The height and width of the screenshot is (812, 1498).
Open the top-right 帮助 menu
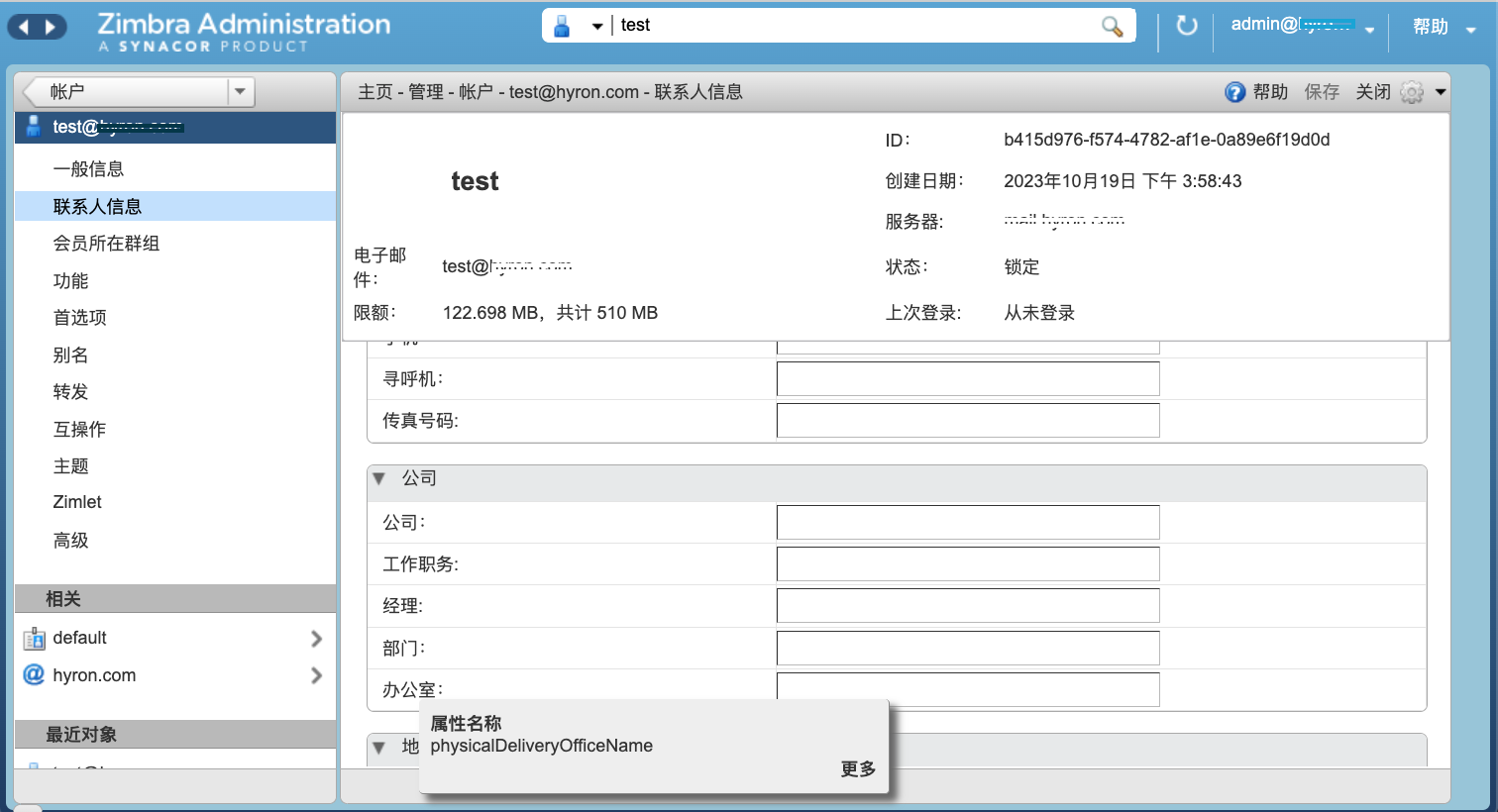click(1431, 27)
